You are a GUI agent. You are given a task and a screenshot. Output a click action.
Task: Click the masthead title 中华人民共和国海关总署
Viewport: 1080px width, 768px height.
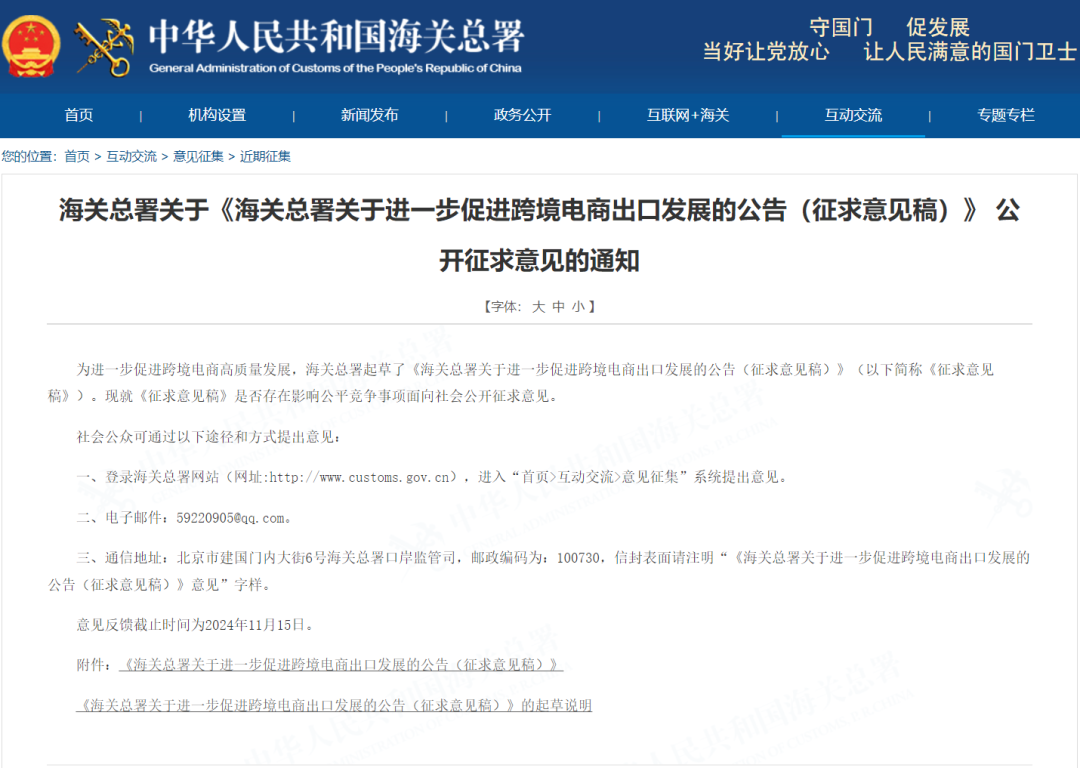(337, 37)
